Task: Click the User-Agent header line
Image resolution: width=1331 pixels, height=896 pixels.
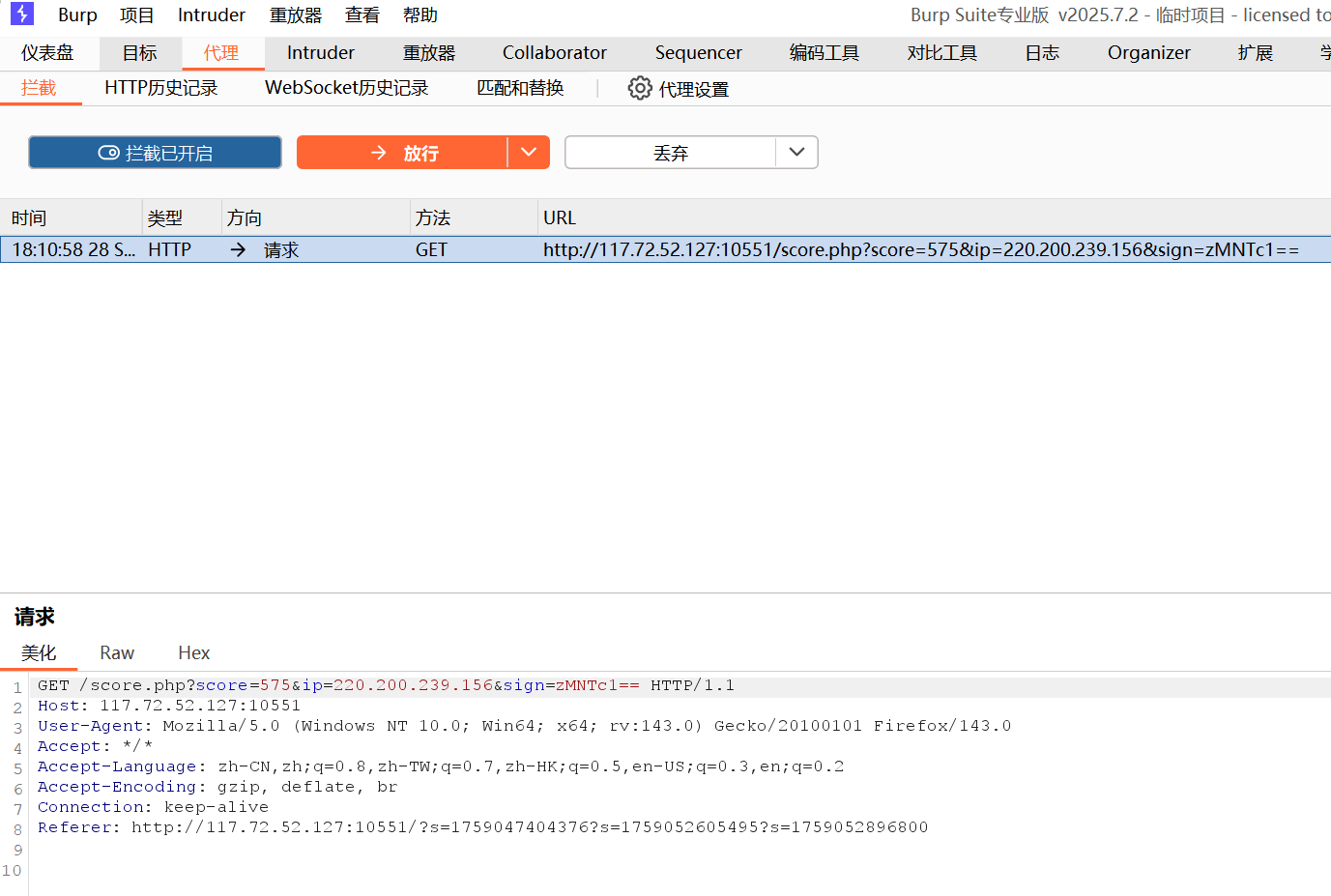Action: [525, 726]
